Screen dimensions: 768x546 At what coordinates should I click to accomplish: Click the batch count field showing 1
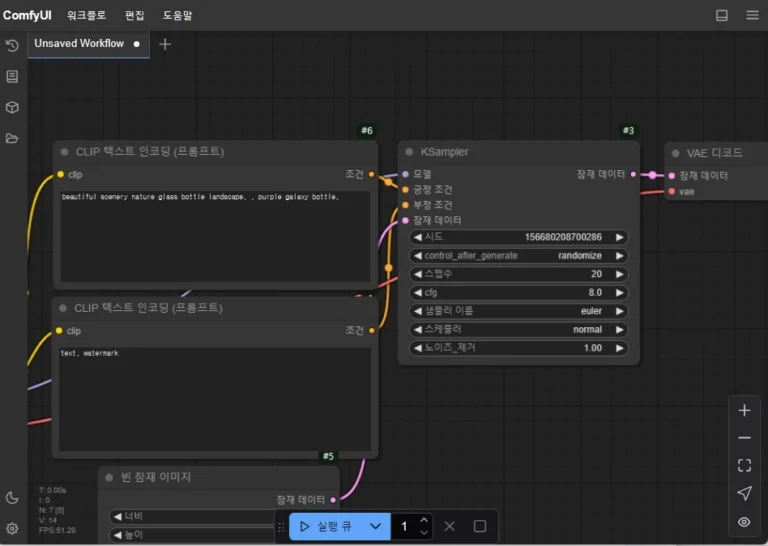tap(405, 526)
